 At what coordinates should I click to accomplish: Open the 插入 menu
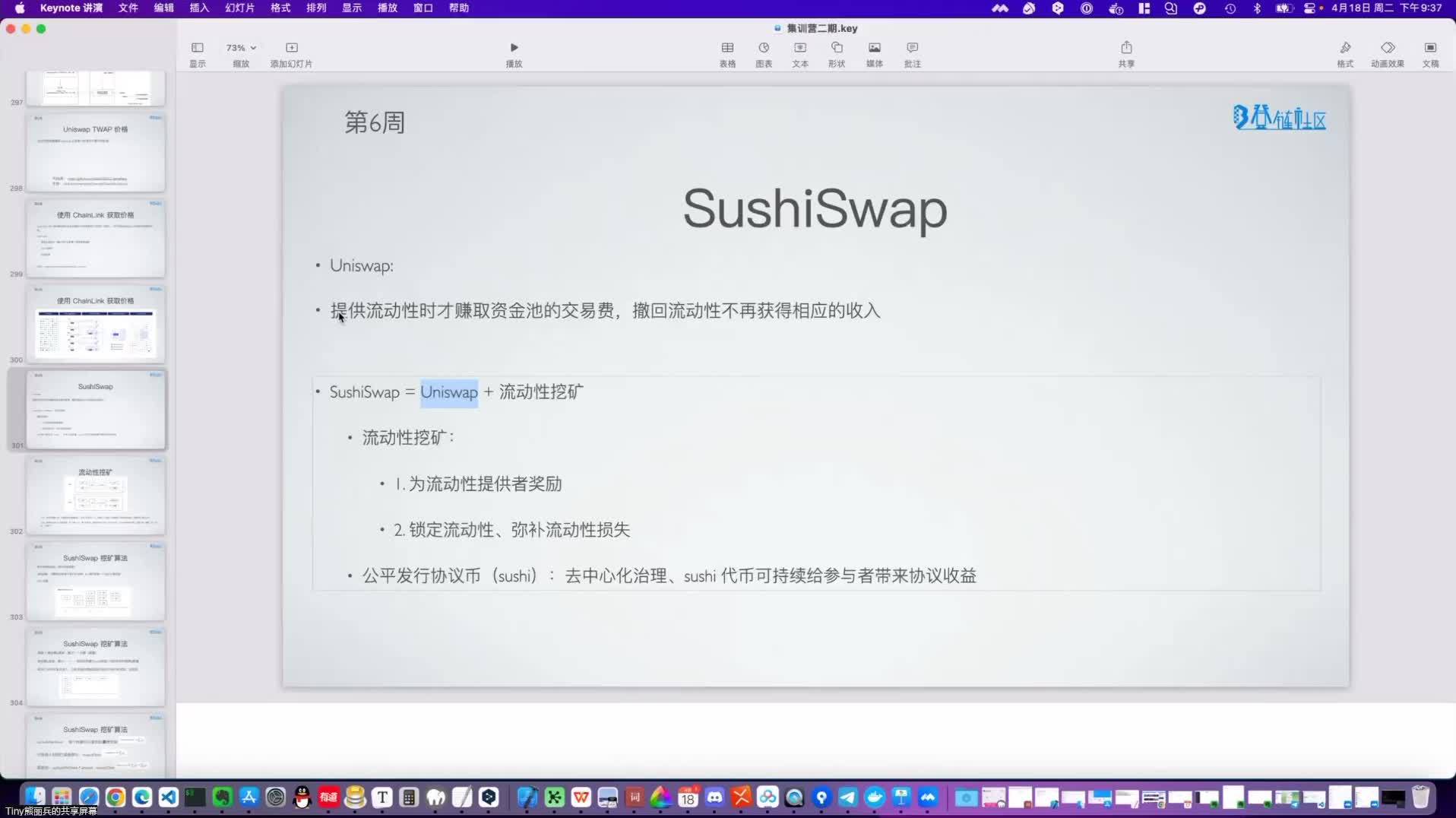click(199, 8)
